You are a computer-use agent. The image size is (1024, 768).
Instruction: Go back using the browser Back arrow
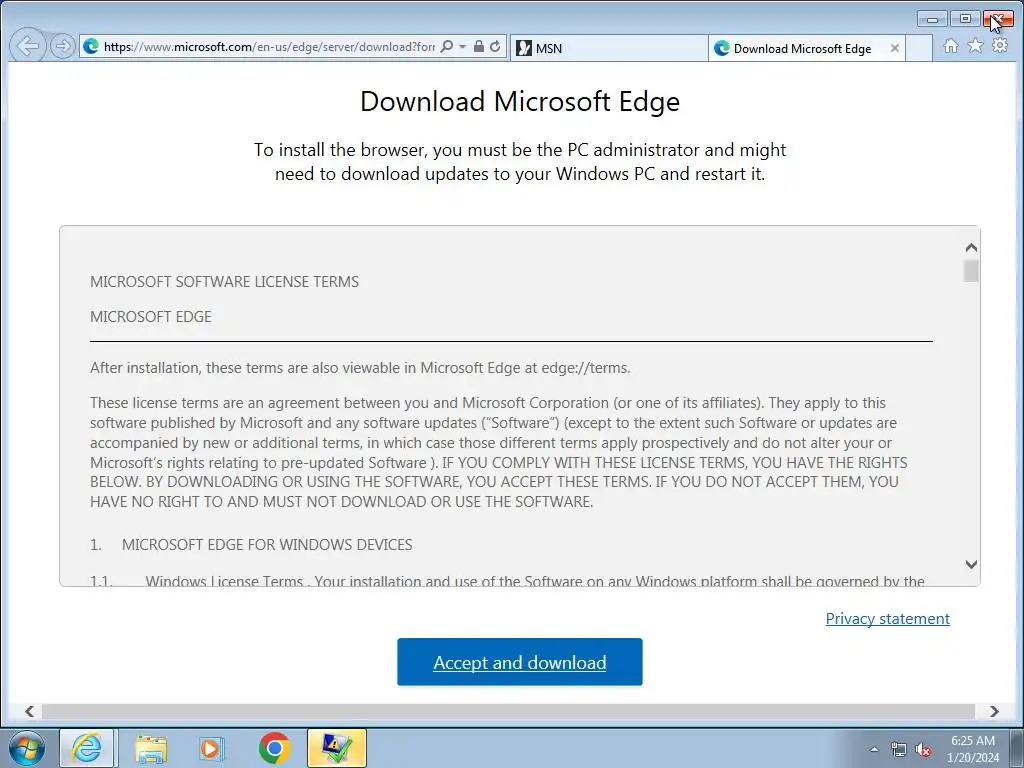pyautogui.click(x=27, y=46)
